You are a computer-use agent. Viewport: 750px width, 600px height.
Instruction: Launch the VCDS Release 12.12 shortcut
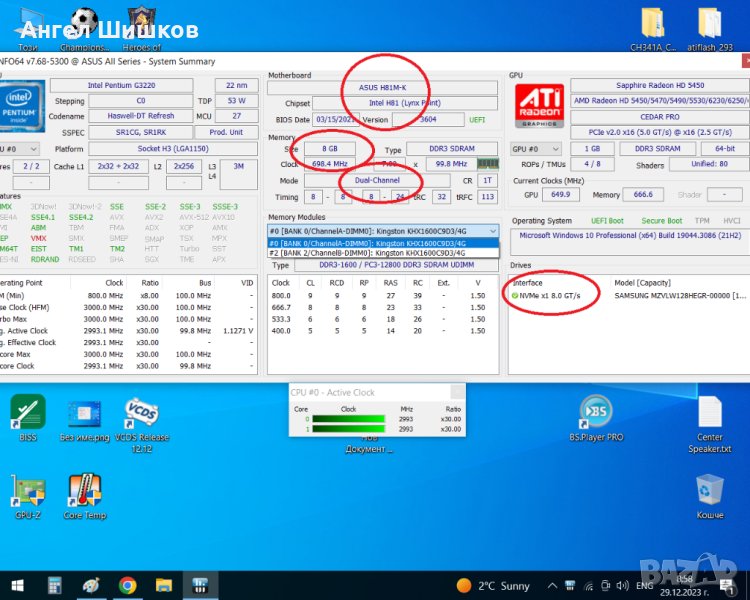click(139, 420)
